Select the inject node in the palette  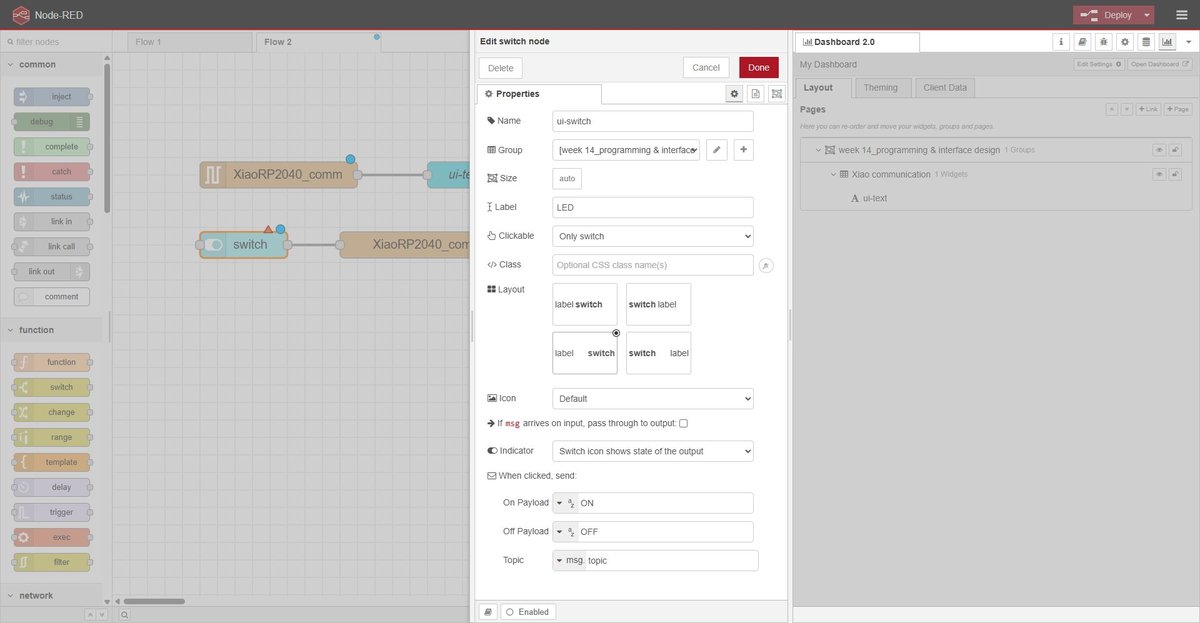coord(53,97)
